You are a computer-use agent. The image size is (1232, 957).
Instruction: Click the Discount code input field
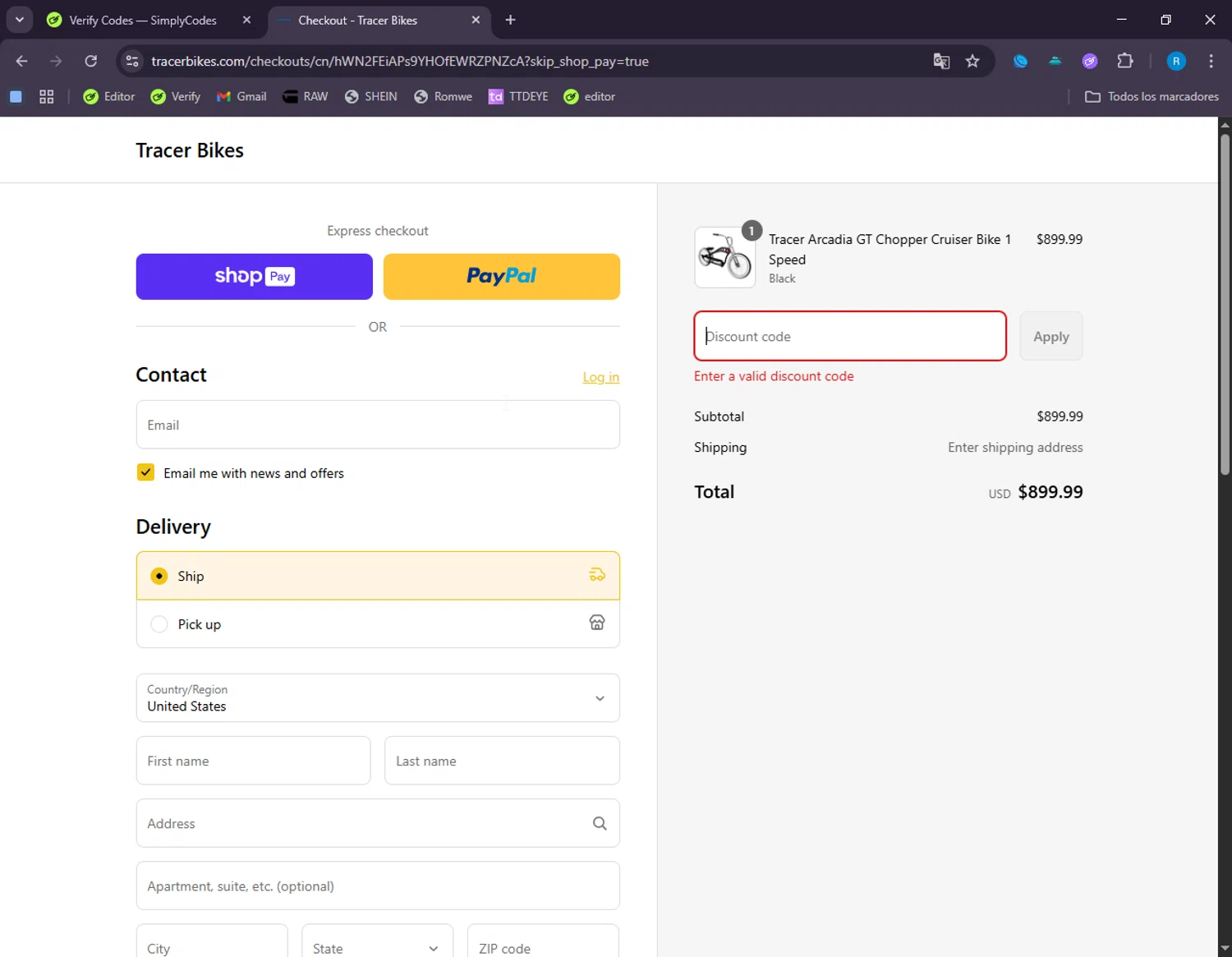tap(850, 336)
